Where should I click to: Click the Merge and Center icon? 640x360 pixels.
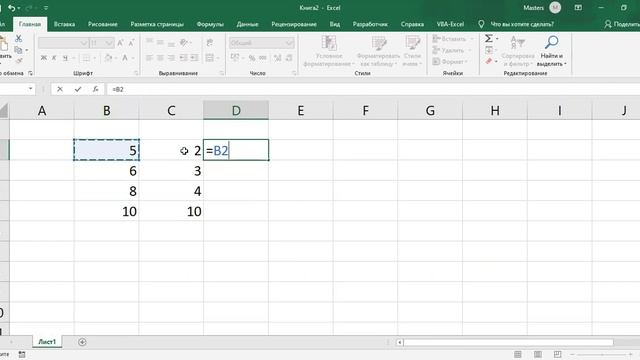(x=210, y=58)
